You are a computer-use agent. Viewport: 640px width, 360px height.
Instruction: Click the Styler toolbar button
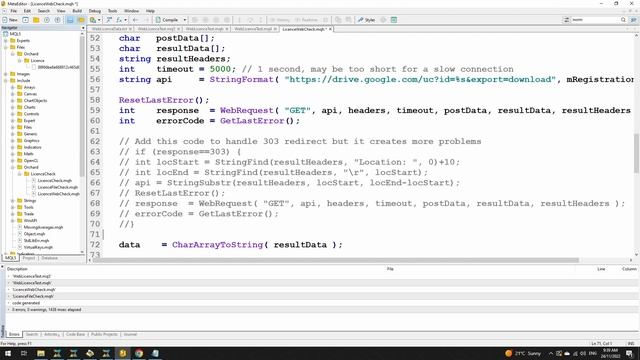click(366, 20)
